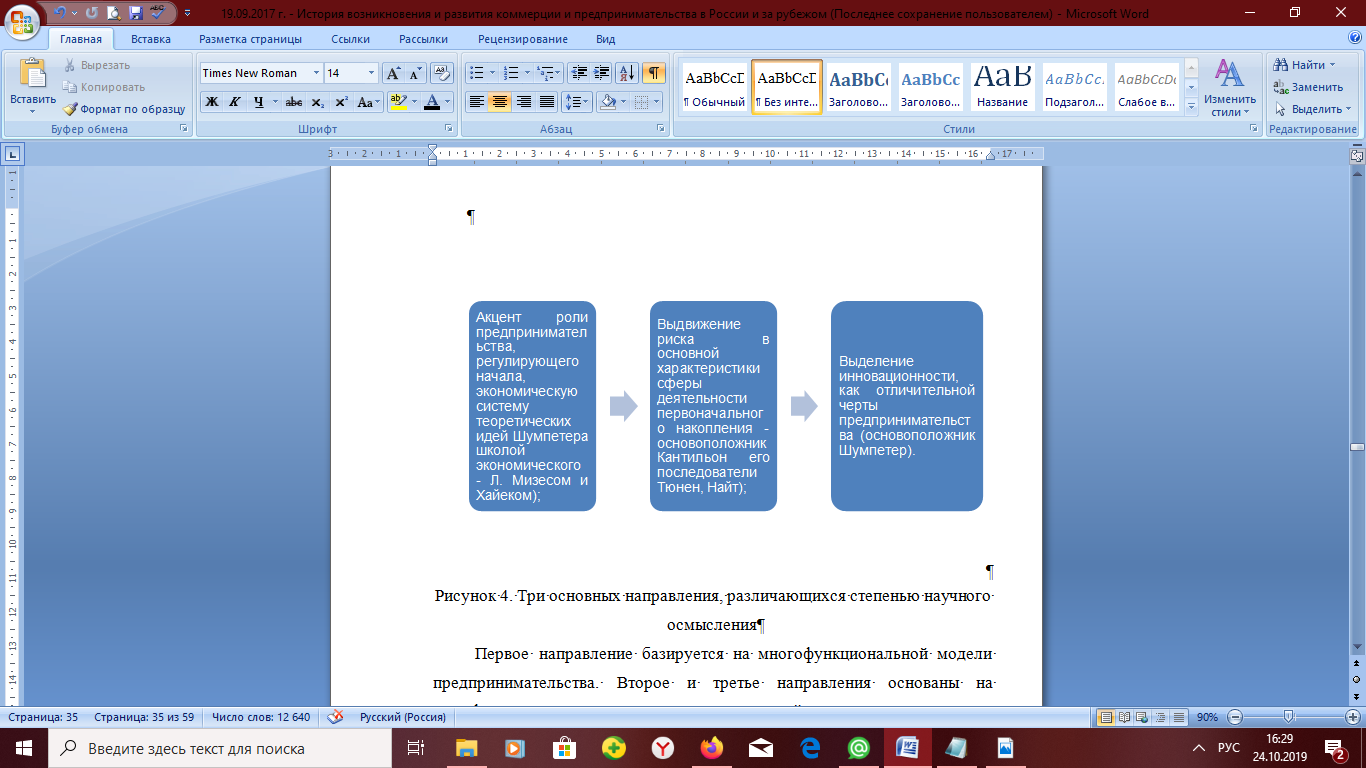Open Шрифт dialog launcher
The image size is (1366, 768).
449,129
